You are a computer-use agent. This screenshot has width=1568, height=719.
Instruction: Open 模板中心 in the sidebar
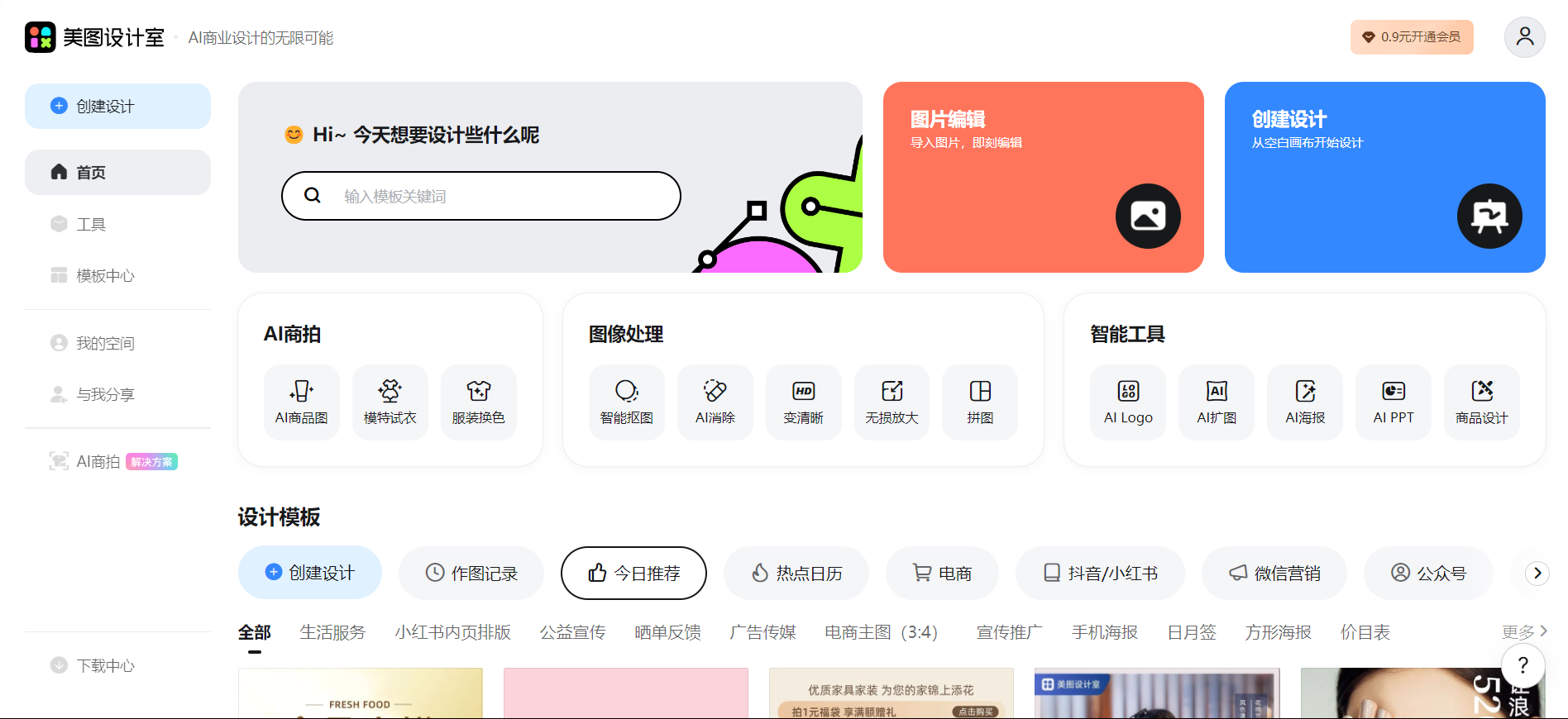tap(117, 275)
